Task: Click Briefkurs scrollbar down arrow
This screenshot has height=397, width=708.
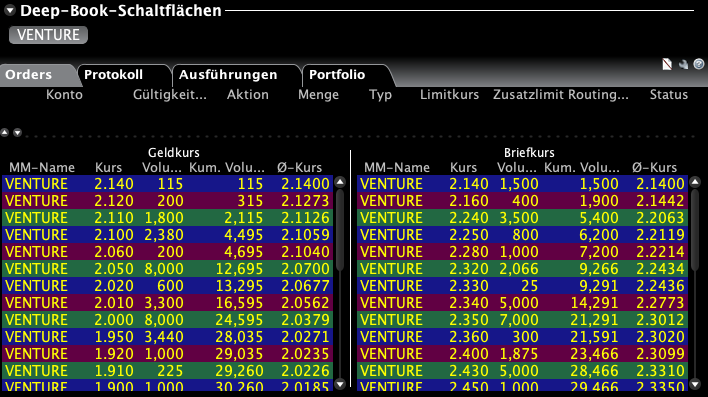Action: pos(695,384)
